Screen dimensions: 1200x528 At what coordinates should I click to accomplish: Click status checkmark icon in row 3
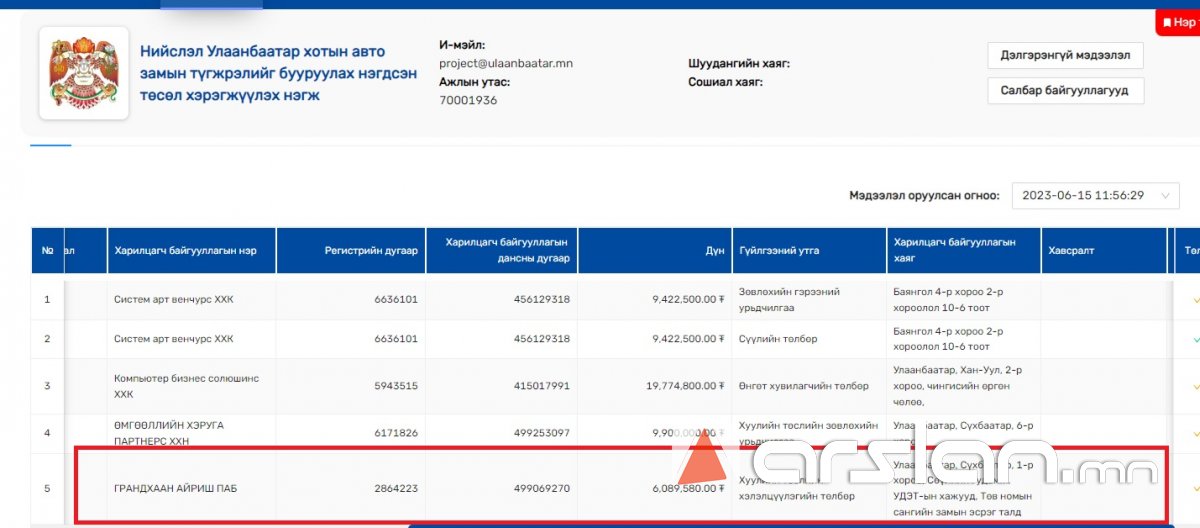[1195, 386]
